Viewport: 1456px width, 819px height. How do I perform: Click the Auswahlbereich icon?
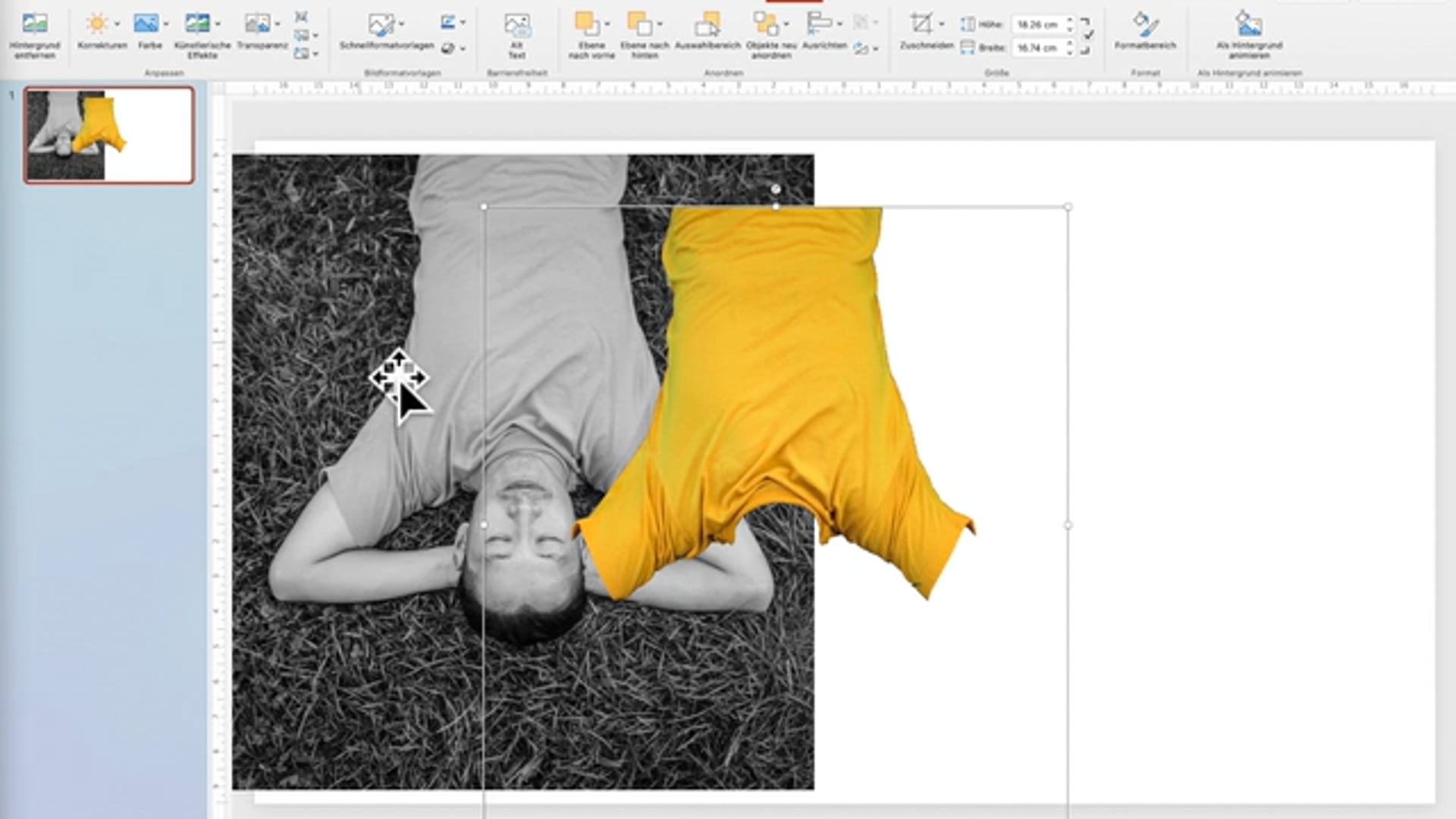(708, 25)
